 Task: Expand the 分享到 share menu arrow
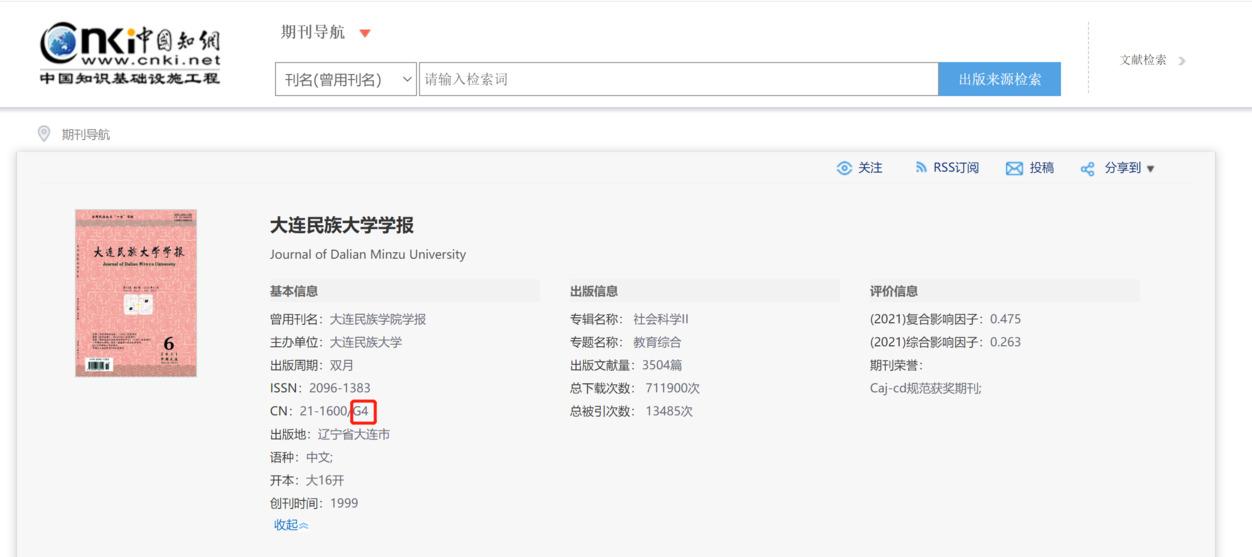click(1150, 169)
